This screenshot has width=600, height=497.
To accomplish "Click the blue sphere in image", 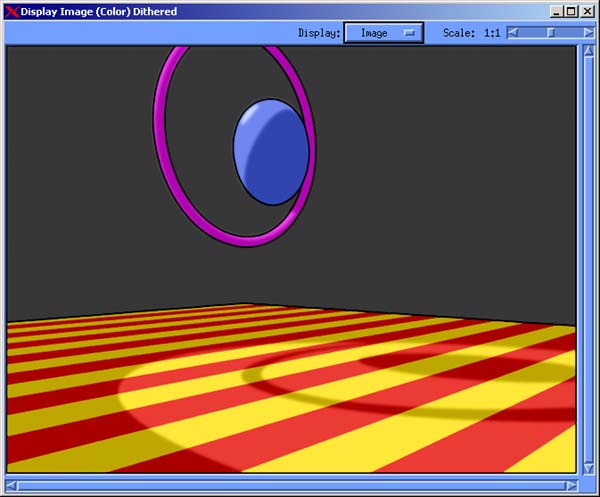I will point(271,152).
